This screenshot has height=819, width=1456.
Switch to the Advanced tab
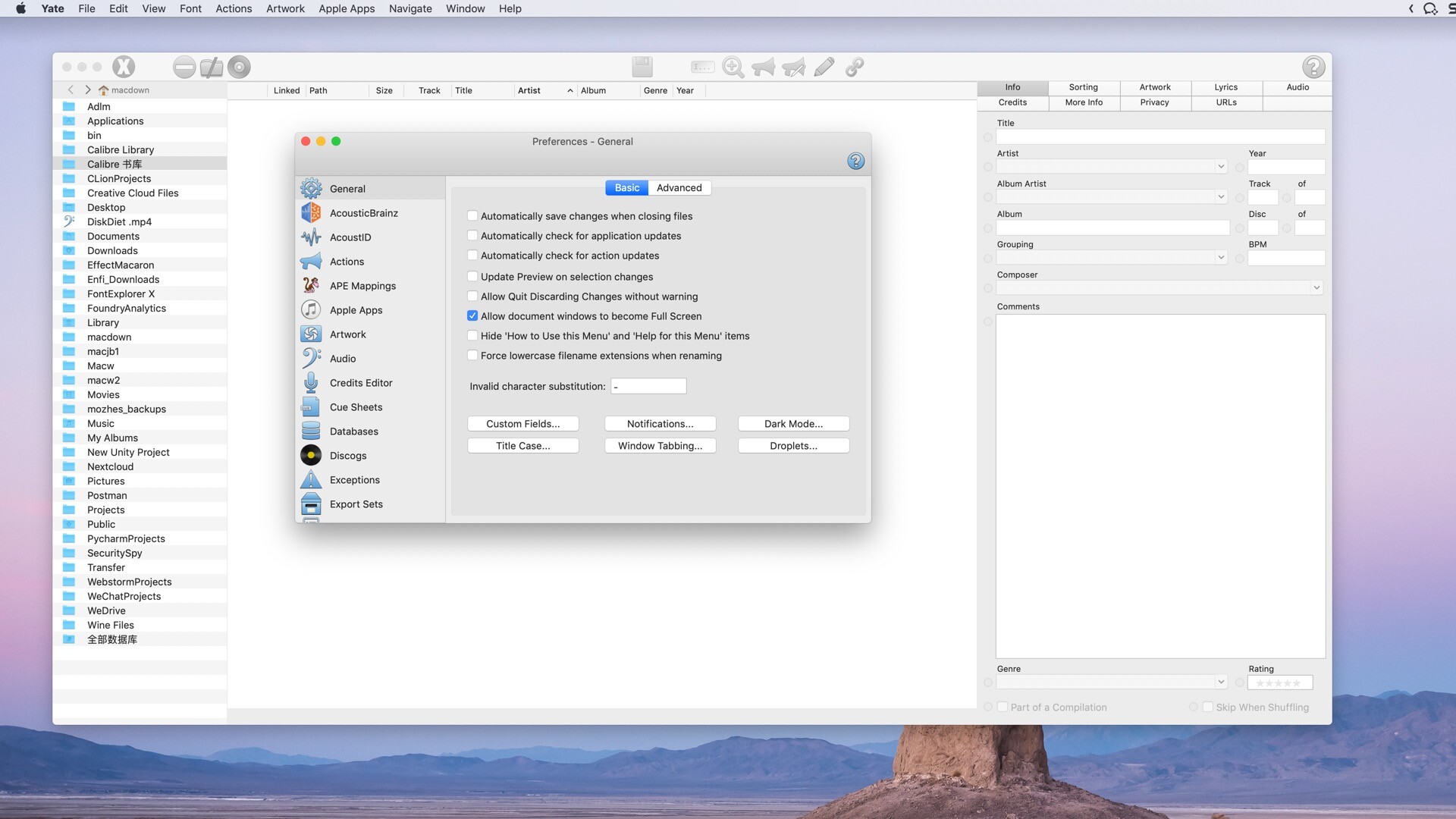(x=679, y=187)
